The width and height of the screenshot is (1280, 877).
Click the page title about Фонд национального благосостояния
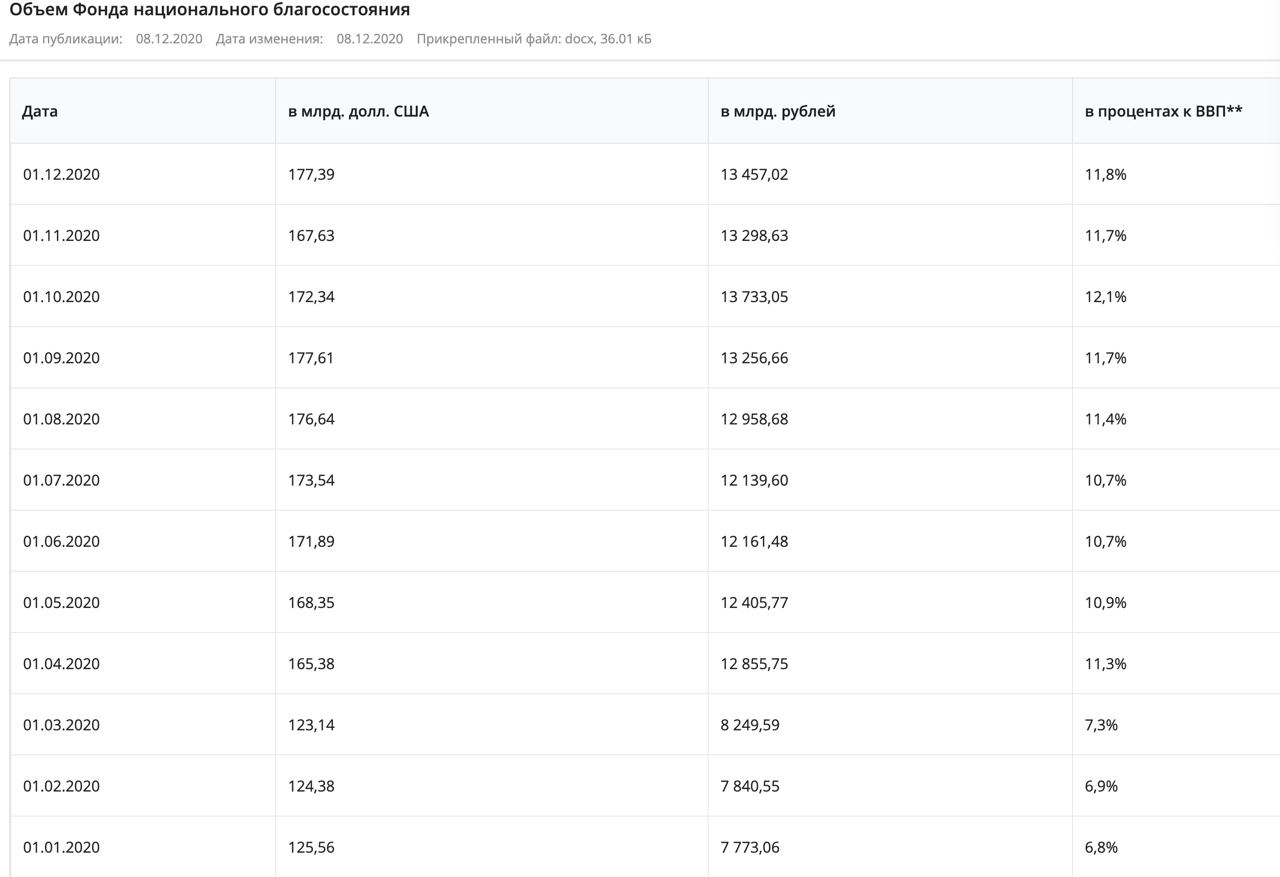209,10
